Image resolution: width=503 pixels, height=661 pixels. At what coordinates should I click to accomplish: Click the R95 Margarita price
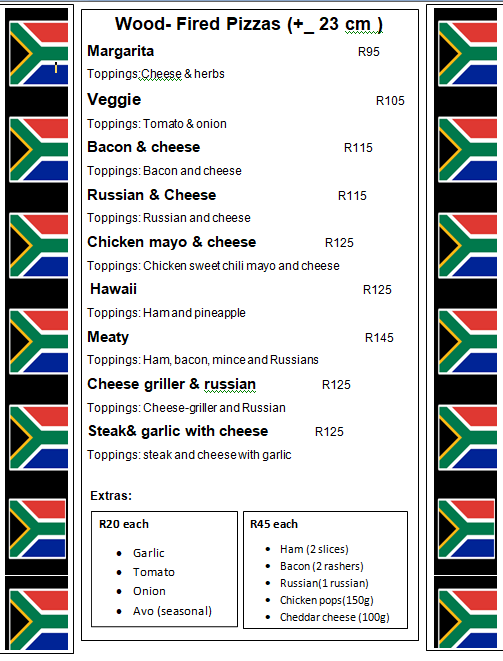(369, 52)
